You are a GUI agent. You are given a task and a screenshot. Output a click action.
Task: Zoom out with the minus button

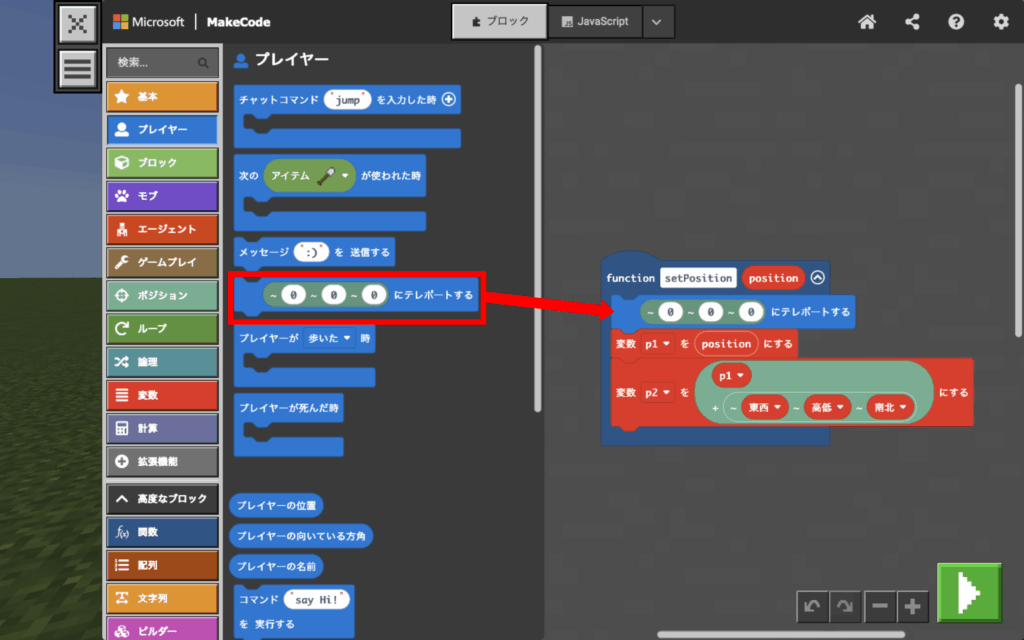879,606
